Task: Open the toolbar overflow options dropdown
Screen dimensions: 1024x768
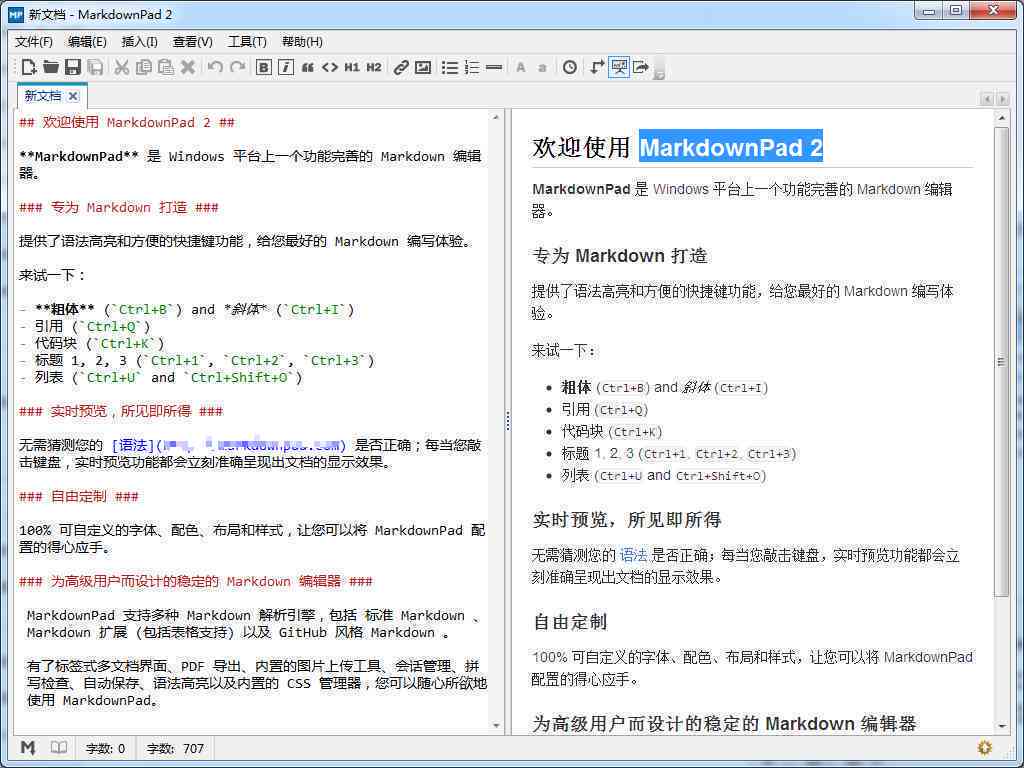Action: click(x=659, y=69)
